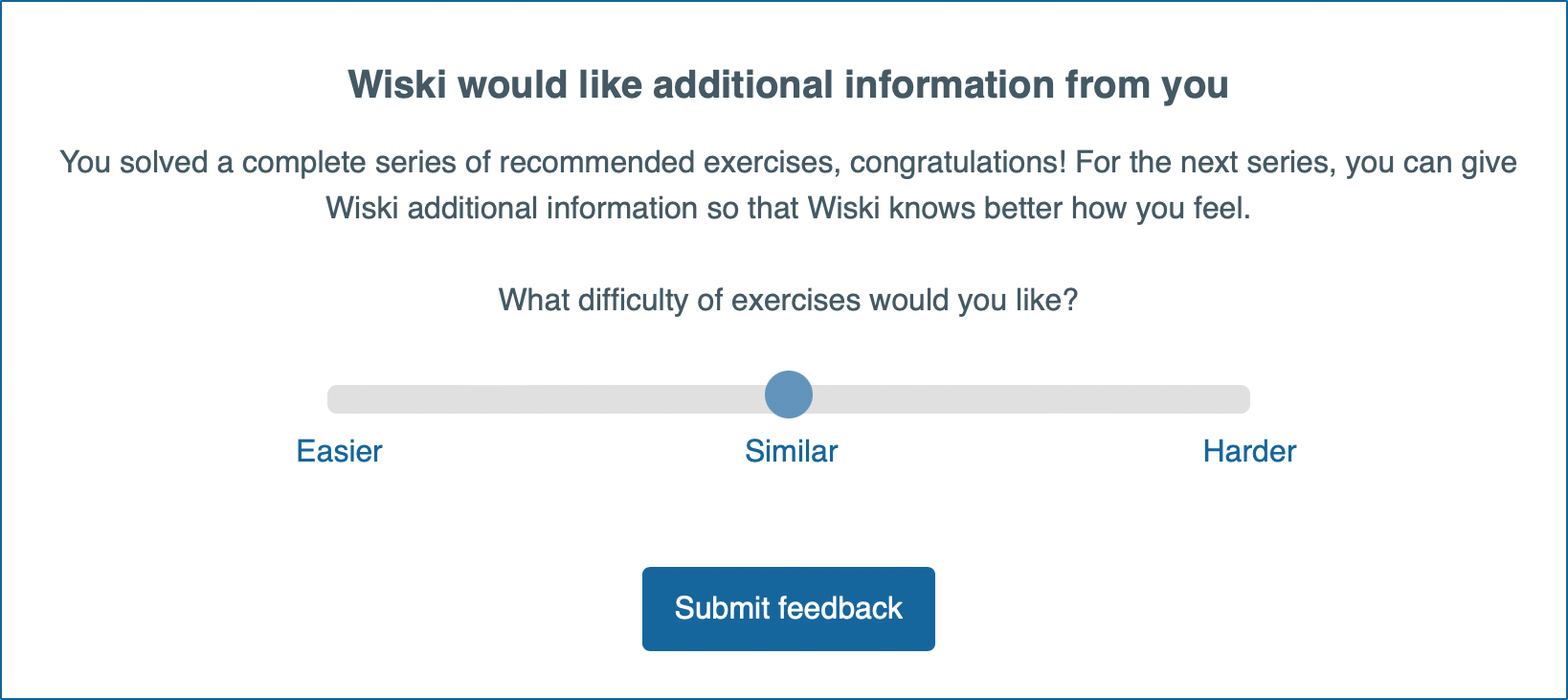Select the blue difficulty slider handle
Screen dimensions: 1568x700
789,395
